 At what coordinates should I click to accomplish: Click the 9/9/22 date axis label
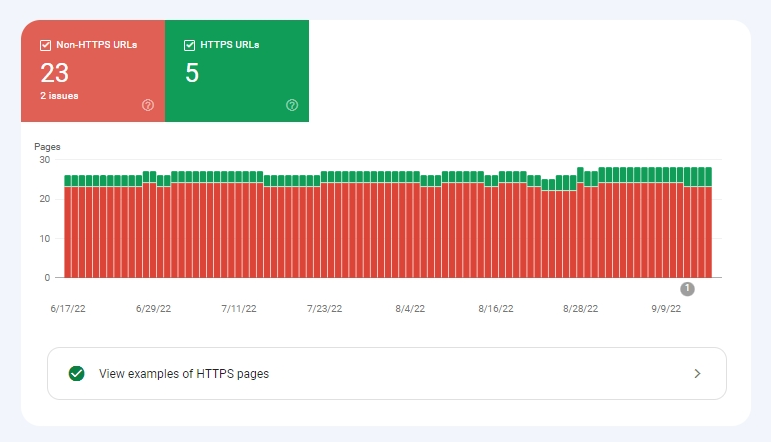pos(666,309)
